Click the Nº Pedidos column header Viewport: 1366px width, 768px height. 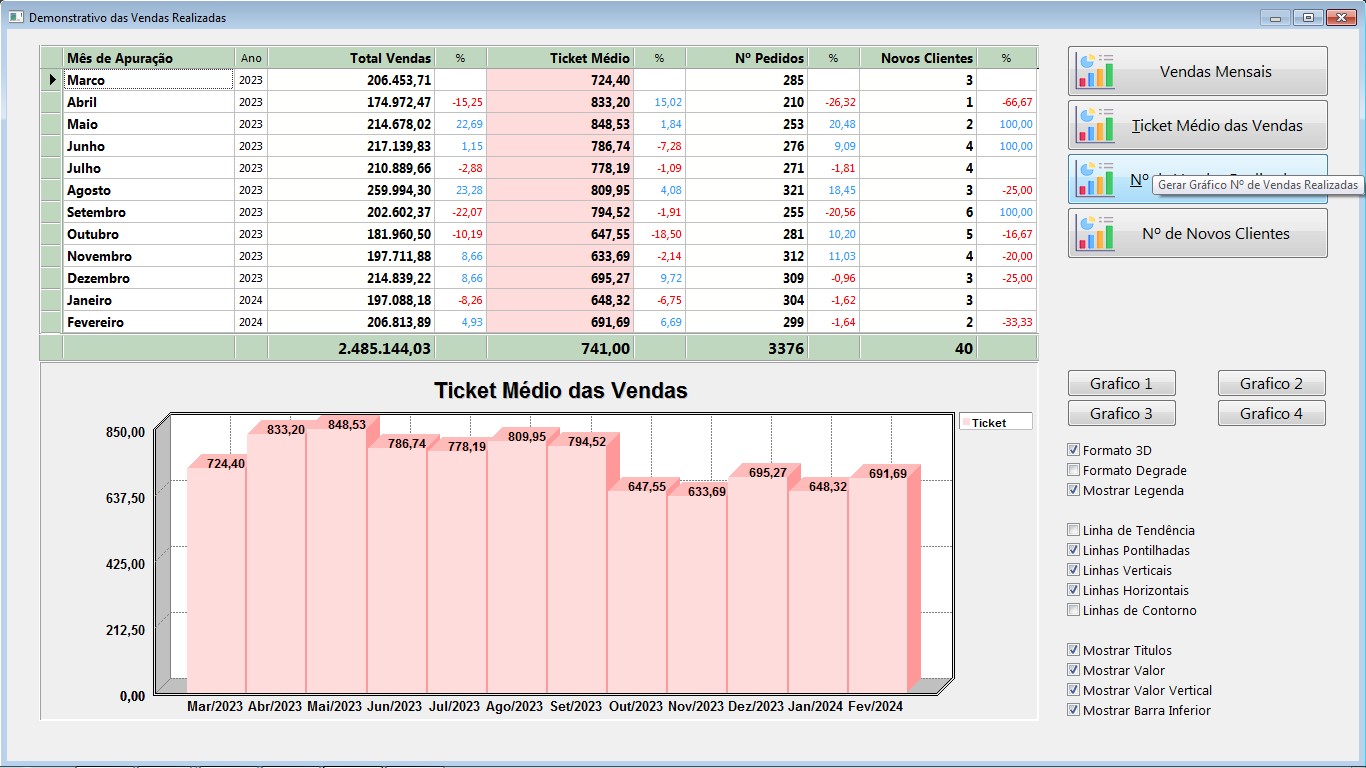[747, 58]
